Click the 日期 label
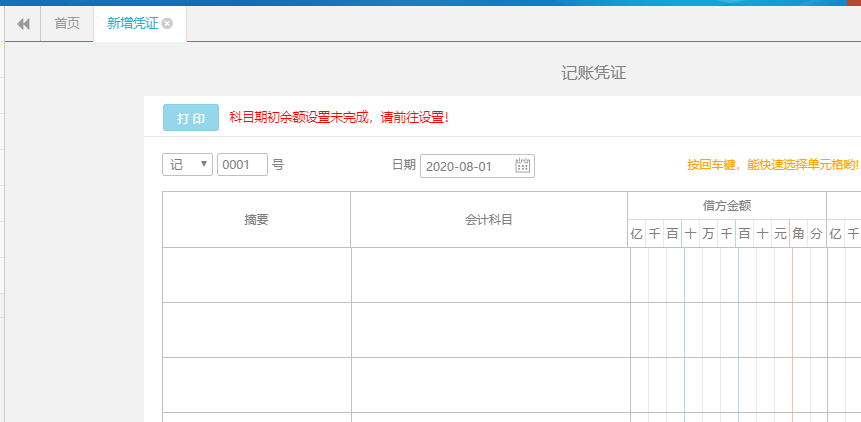This screenshot has width=861, height=422. (x=404, y=165)
